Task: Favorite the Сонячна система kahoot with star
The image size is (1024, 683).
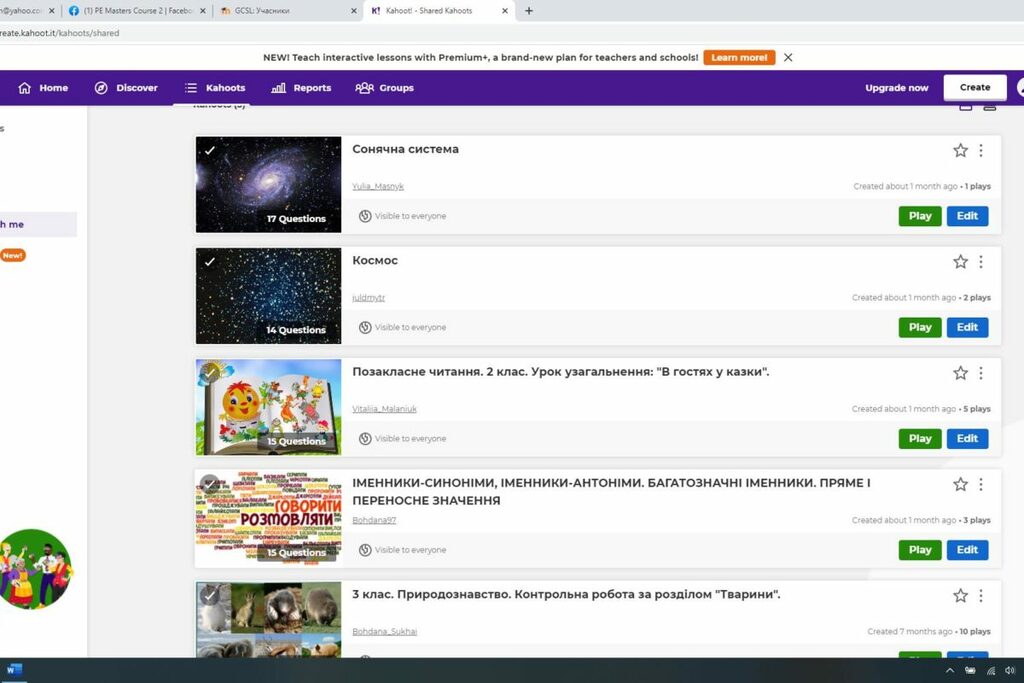Action: [x=960, y=151]
